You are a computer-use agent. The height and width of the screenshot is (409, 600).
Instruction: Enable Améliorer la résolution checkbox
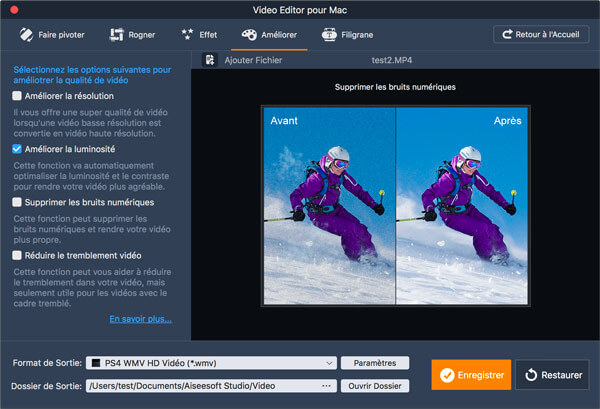(17, 96)
